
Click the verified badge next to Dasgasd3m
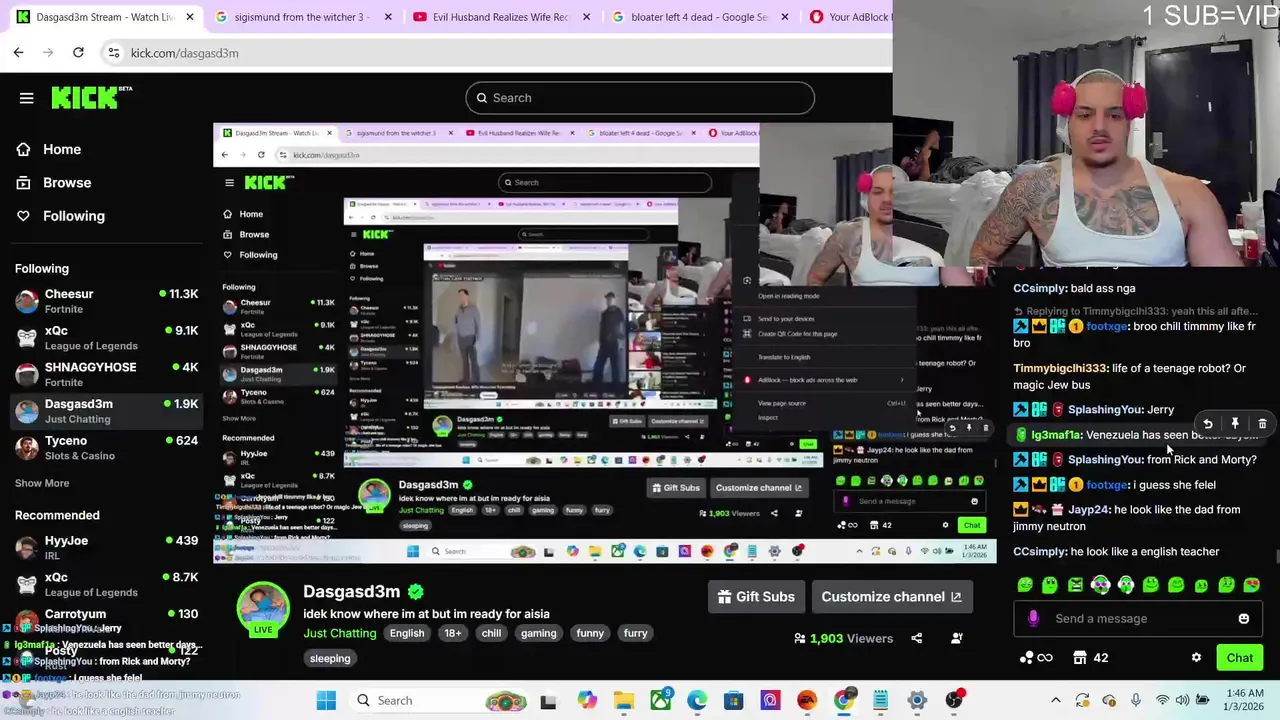click(416, 592)
